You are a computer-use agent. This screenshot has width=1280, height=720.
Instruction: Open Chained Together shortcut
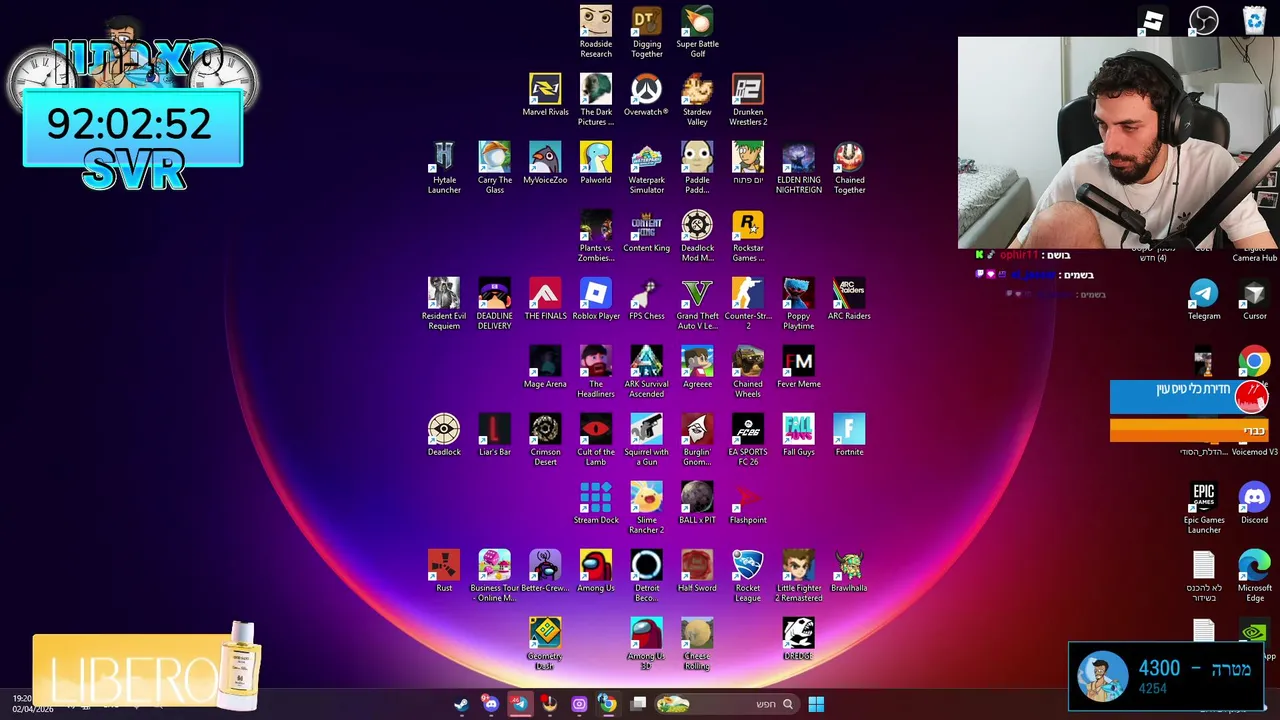pos(849,168)
